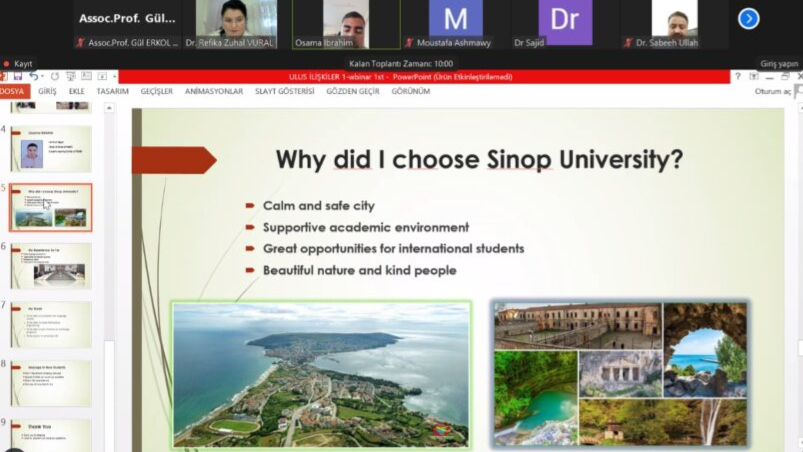Click bullet "Beautiful nature and kind people"
This screenshot has height=452, width=803.
360,270
